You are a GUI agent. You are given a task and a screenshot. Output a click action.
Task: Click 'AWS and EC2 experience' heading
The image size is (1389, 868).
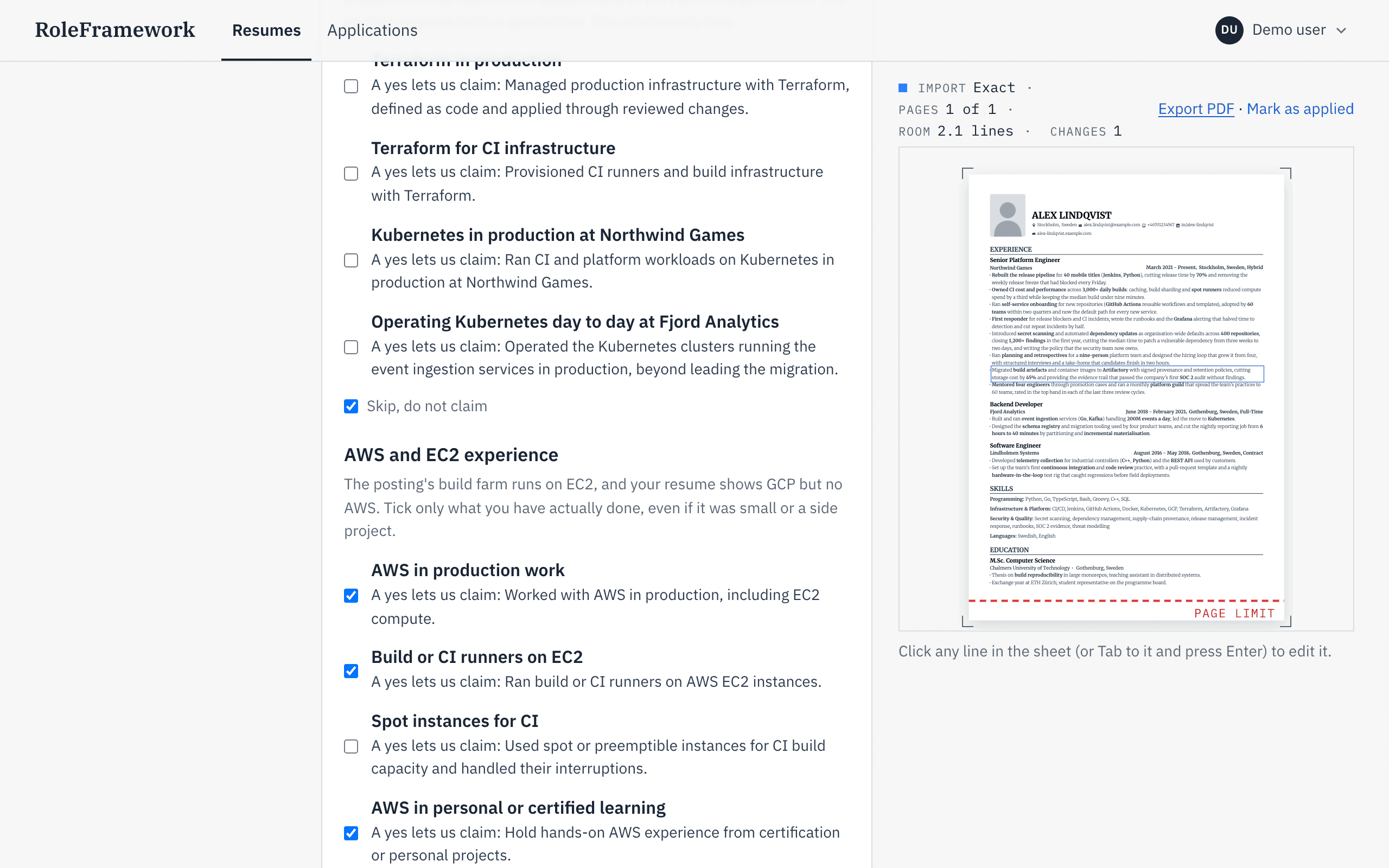(x=451, y=455)
